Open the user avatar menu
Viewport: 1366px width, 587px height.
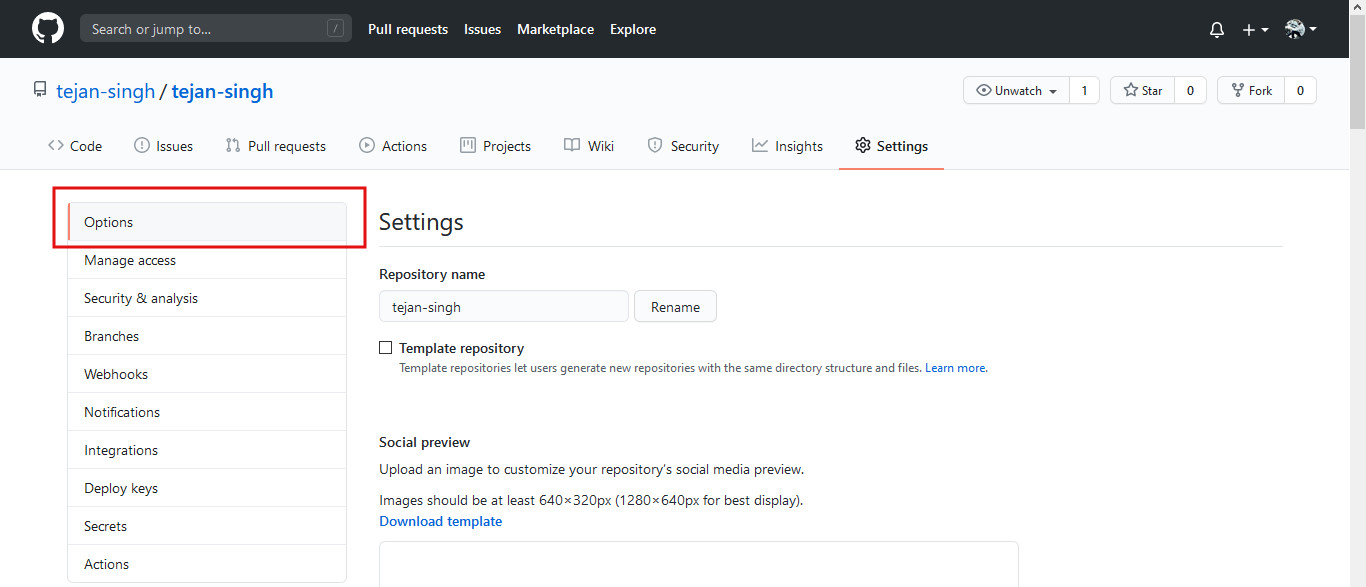click(1300, 29)
